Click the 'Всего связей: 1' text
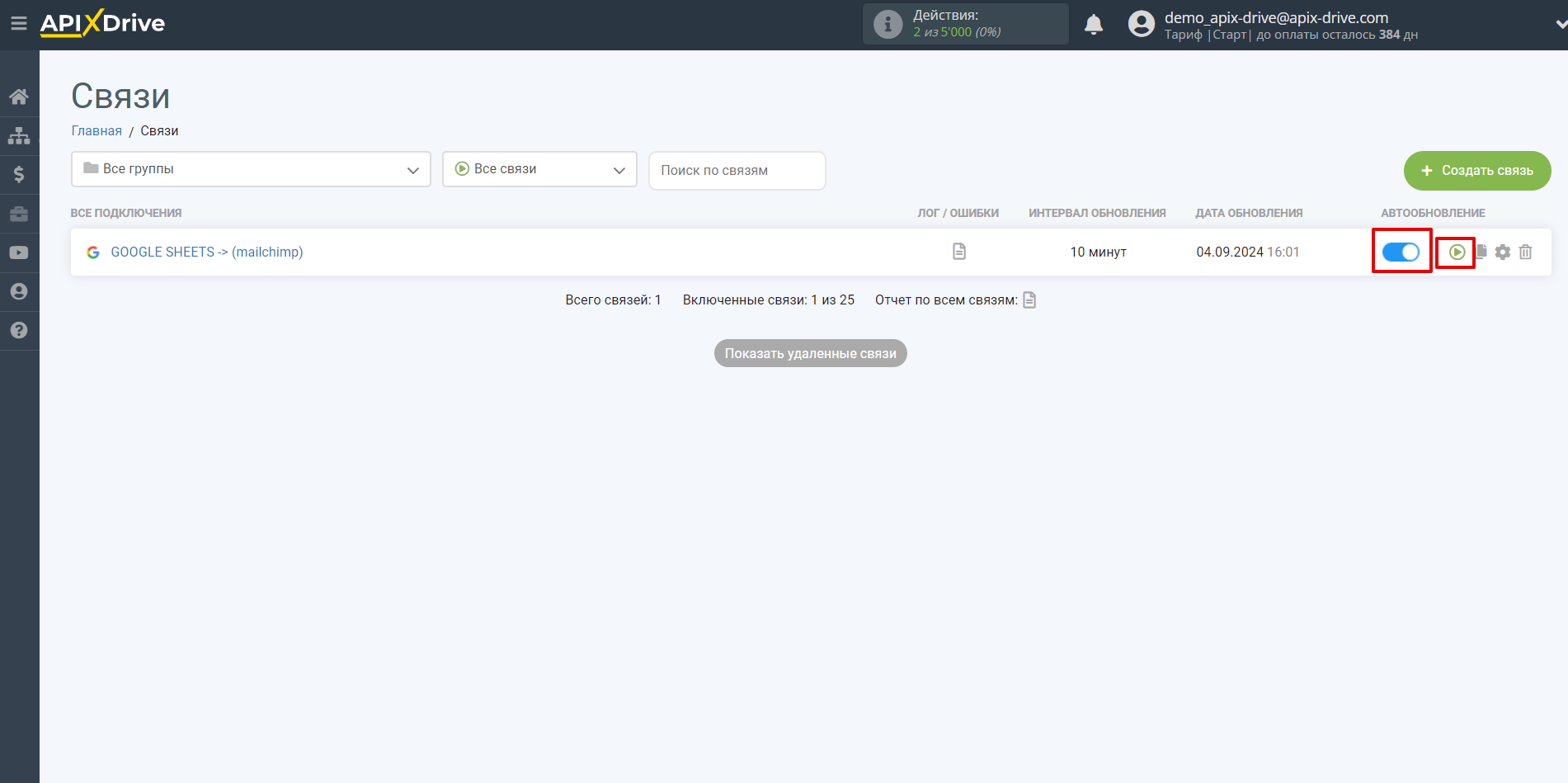Viewport: 1568px width, 783px height. (613, 300)
